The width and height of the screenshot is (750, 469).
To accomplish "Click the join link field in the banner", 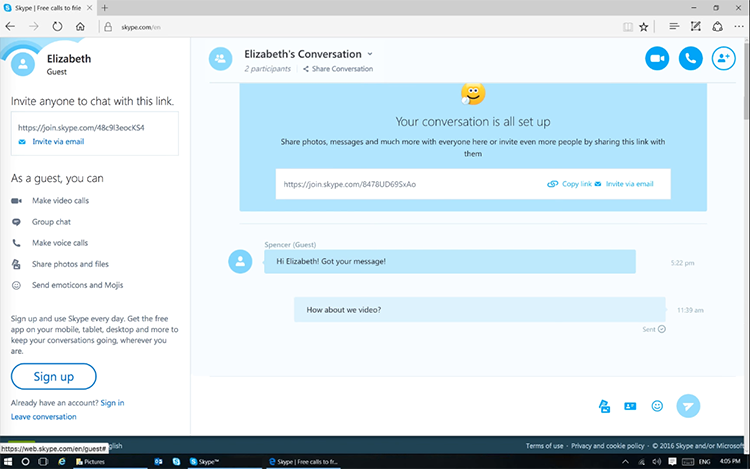I will click(473, 184).
